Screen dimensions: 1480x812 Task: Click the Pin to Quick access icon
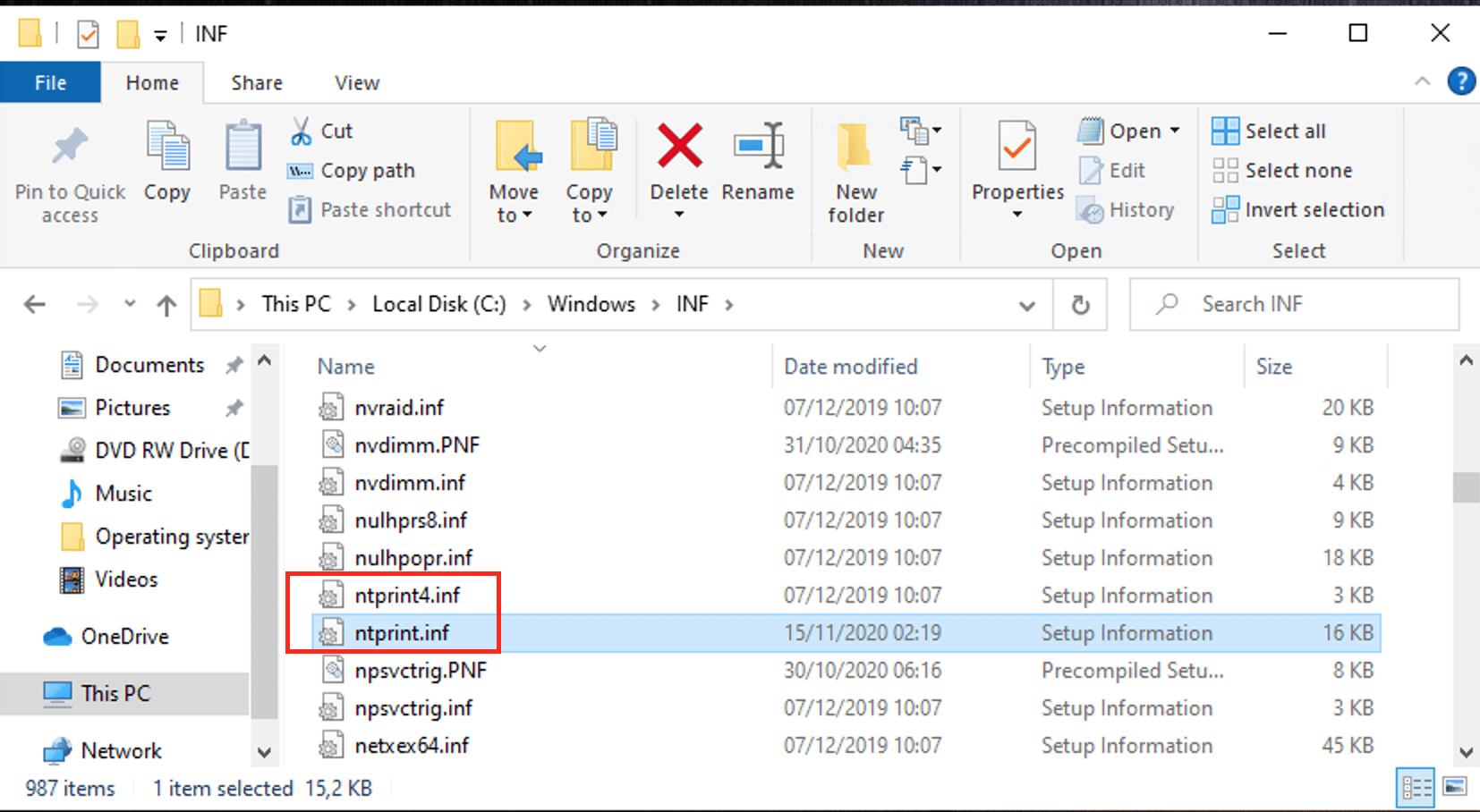point(70,146)
